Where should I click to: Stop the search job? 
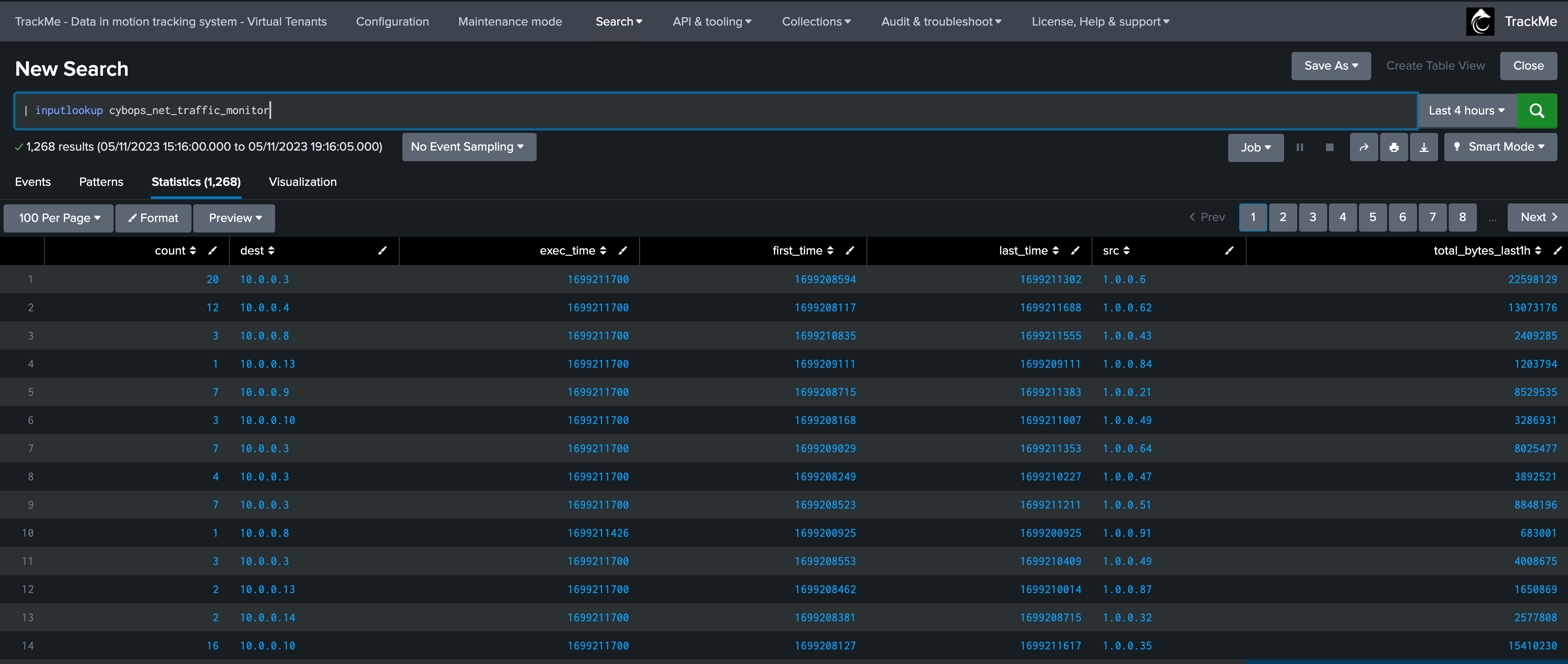[1329, 147]
